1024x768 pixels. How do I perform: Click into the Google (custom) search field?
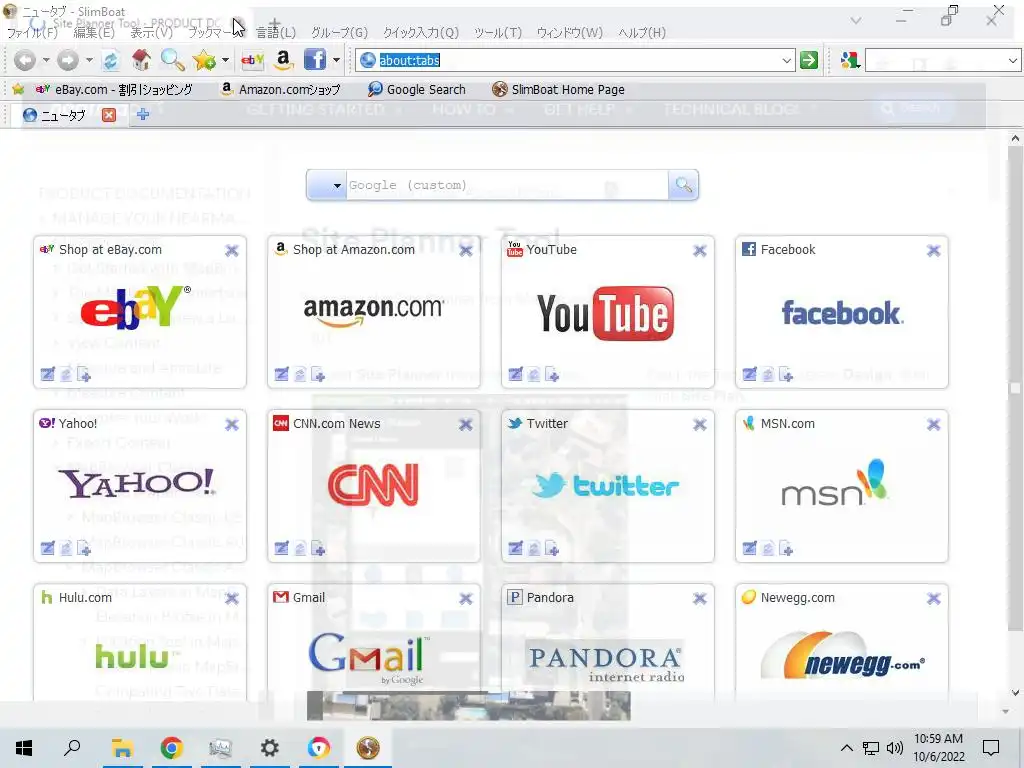(507, 185)
